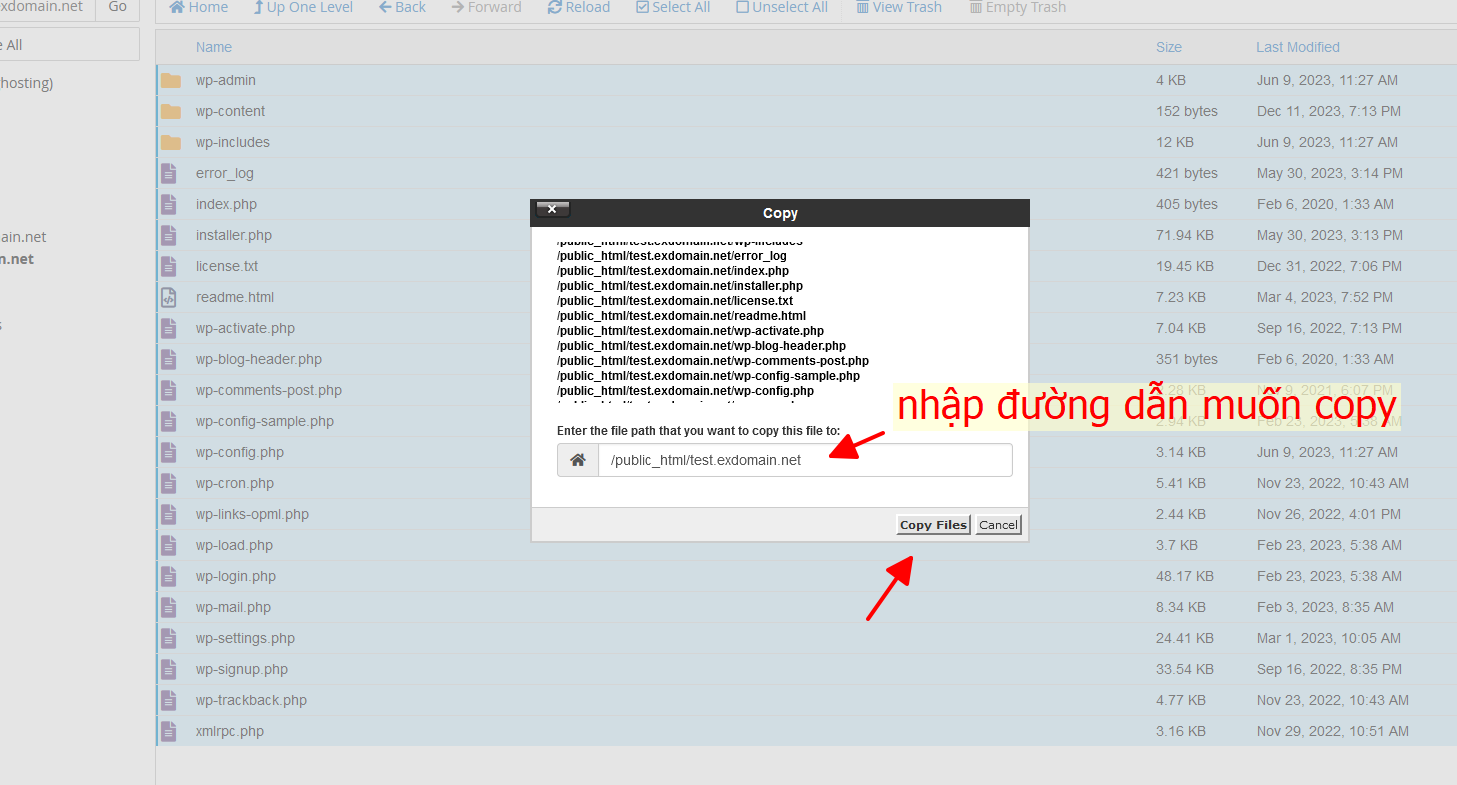Open View Trash
The height and width of the screenshot is (785, 1457).
899,7
